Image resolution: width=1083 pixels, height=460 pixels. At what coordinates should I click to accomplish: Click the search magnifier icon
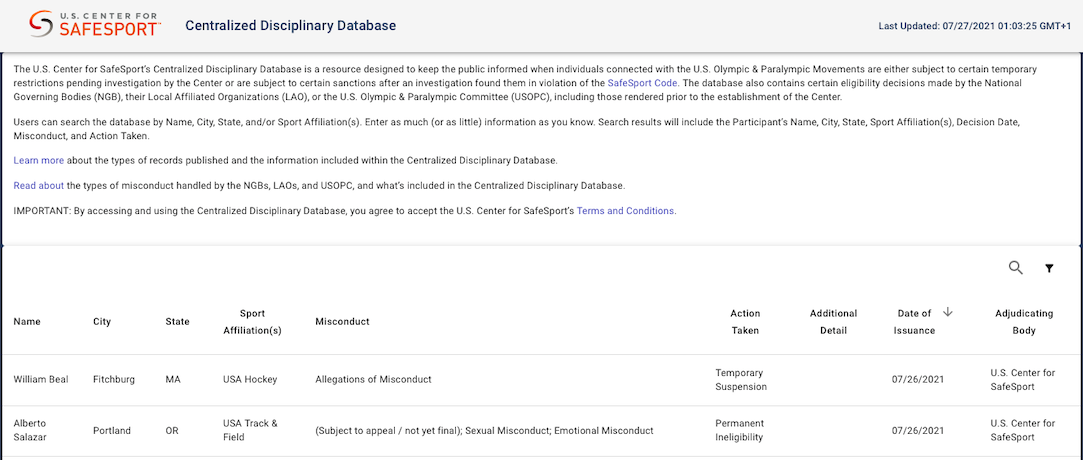click(x=1016, y=268)
